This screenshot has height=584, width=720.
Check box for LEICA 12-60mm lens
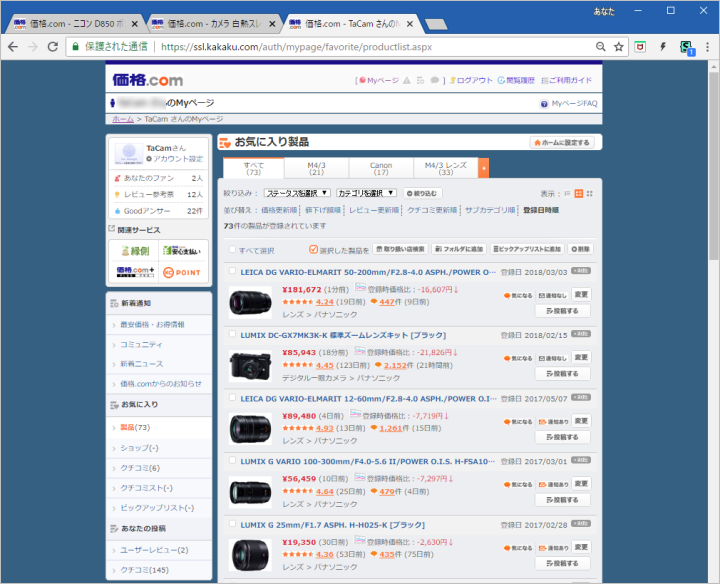[x=232, y=398]
